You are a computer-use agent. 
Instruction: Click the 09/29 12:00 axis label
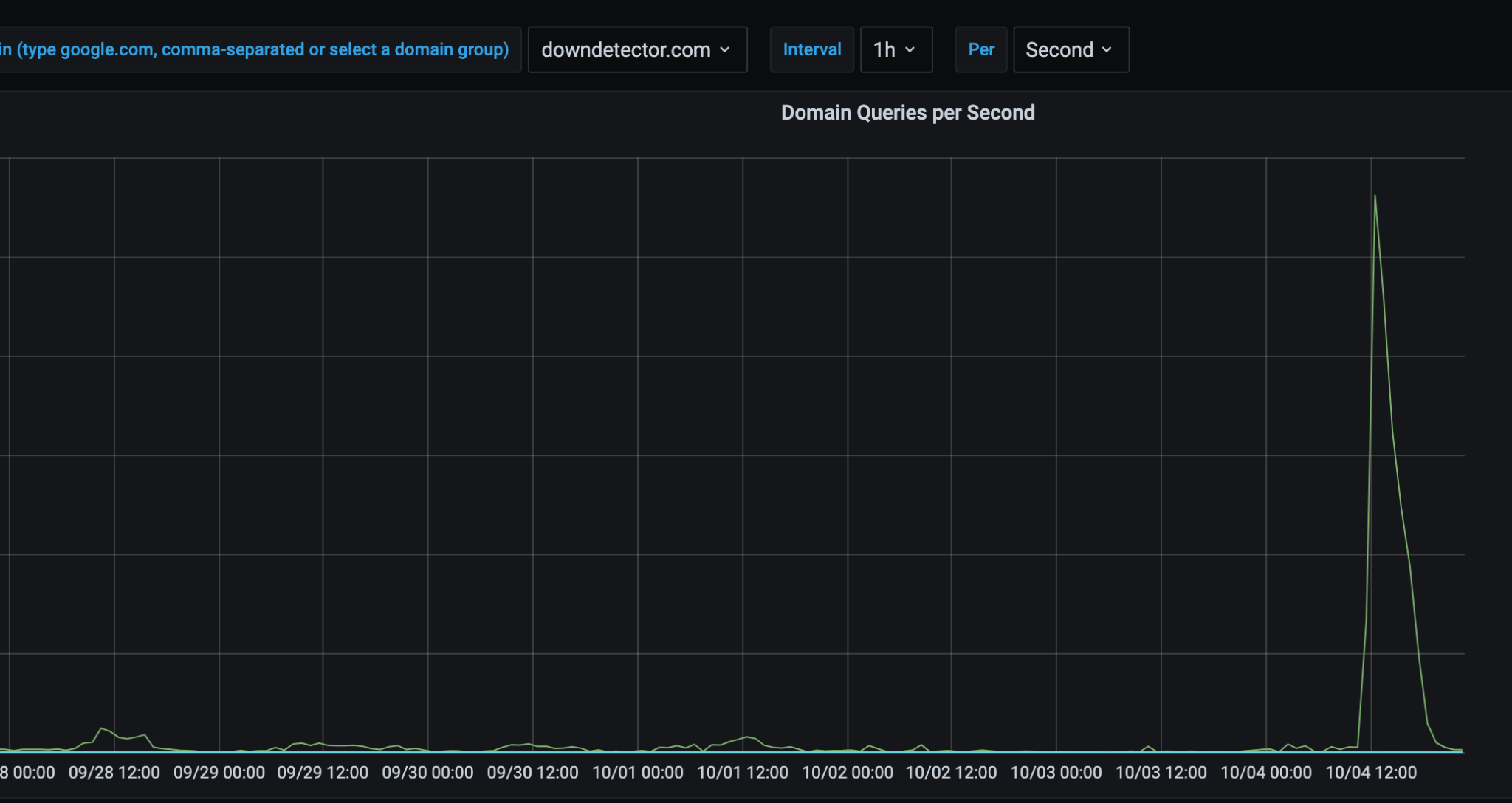tap(323, 773)
